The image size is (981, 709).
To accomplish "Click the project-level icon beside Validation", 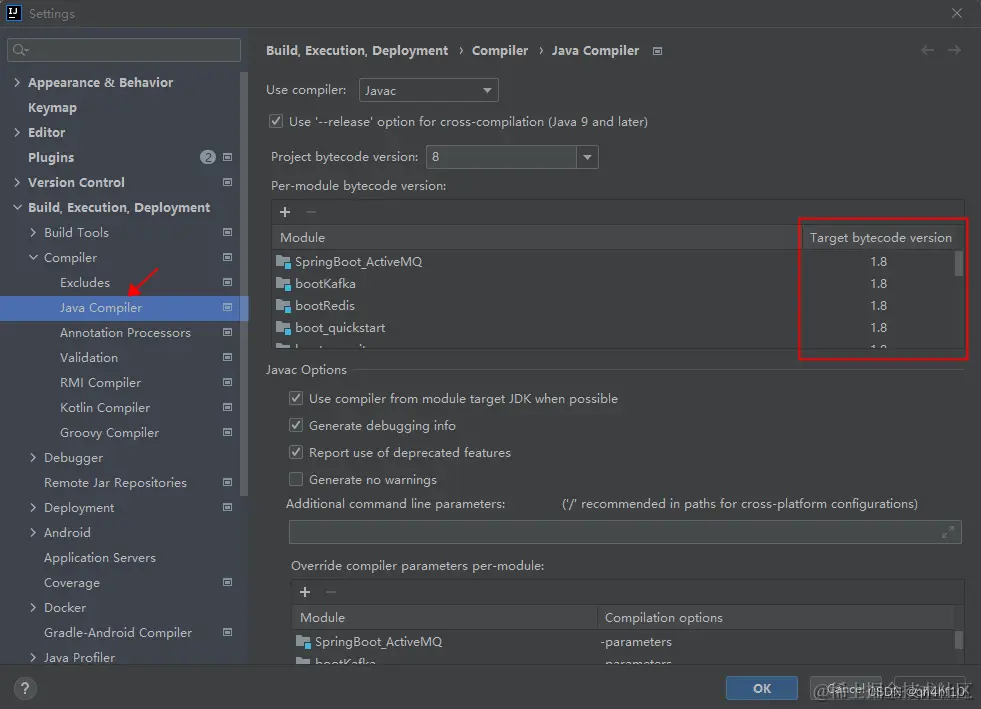I will (227, 357).
